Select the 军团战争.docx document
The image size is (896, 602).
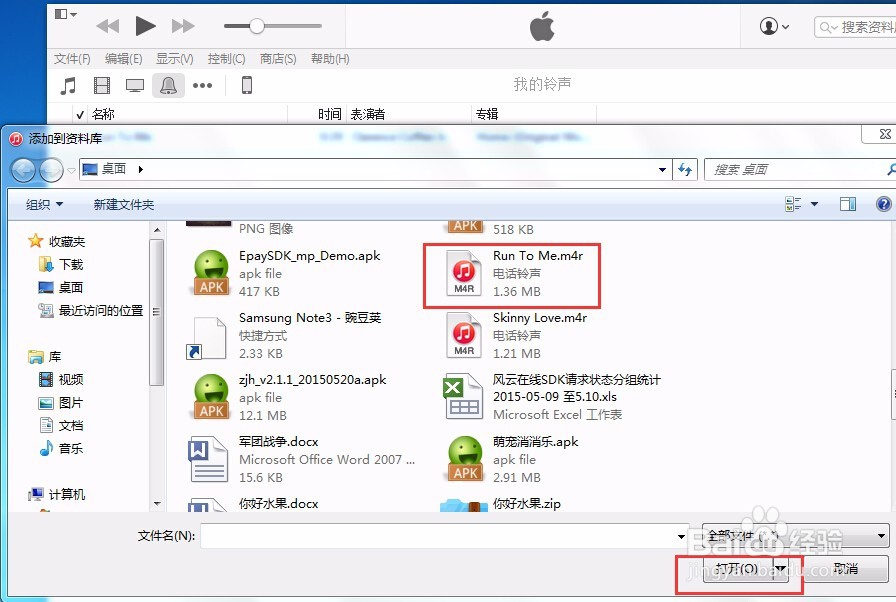pos(301,459)
